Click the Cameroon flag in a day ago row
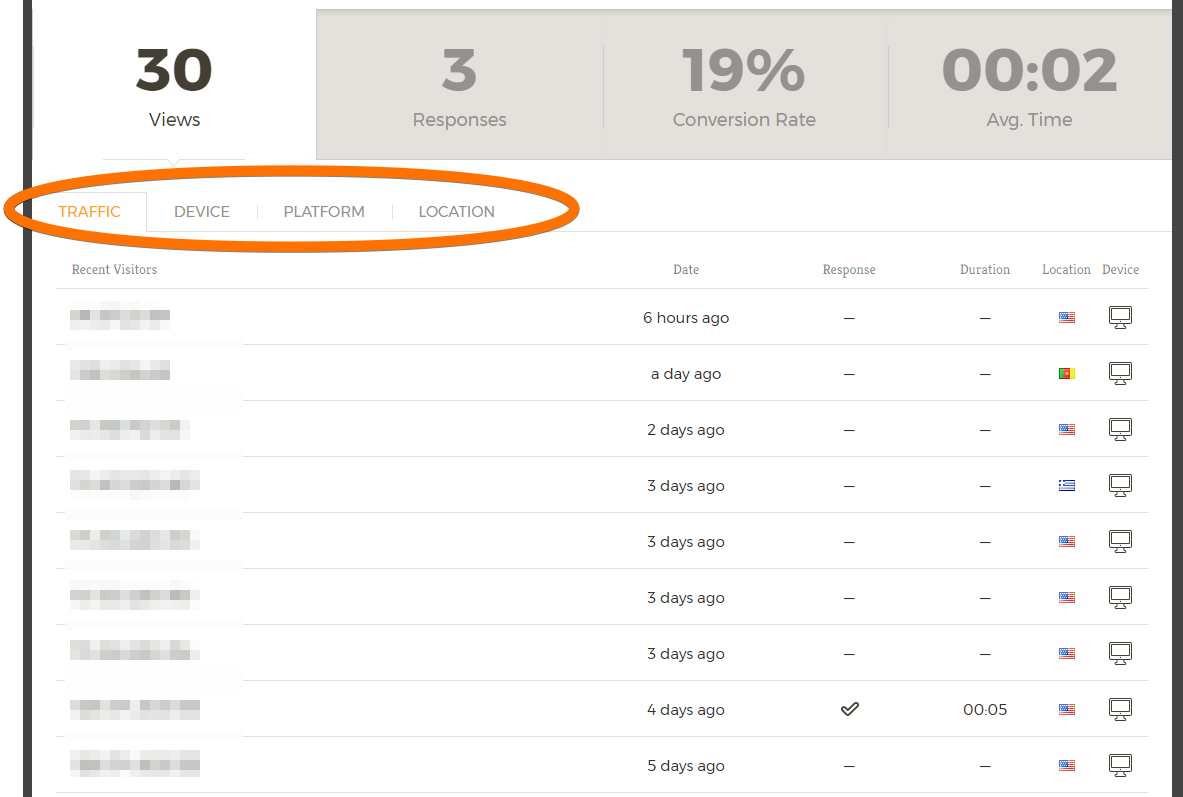This screenshot has width=1183, height=797. click(x=1067, y=374)
